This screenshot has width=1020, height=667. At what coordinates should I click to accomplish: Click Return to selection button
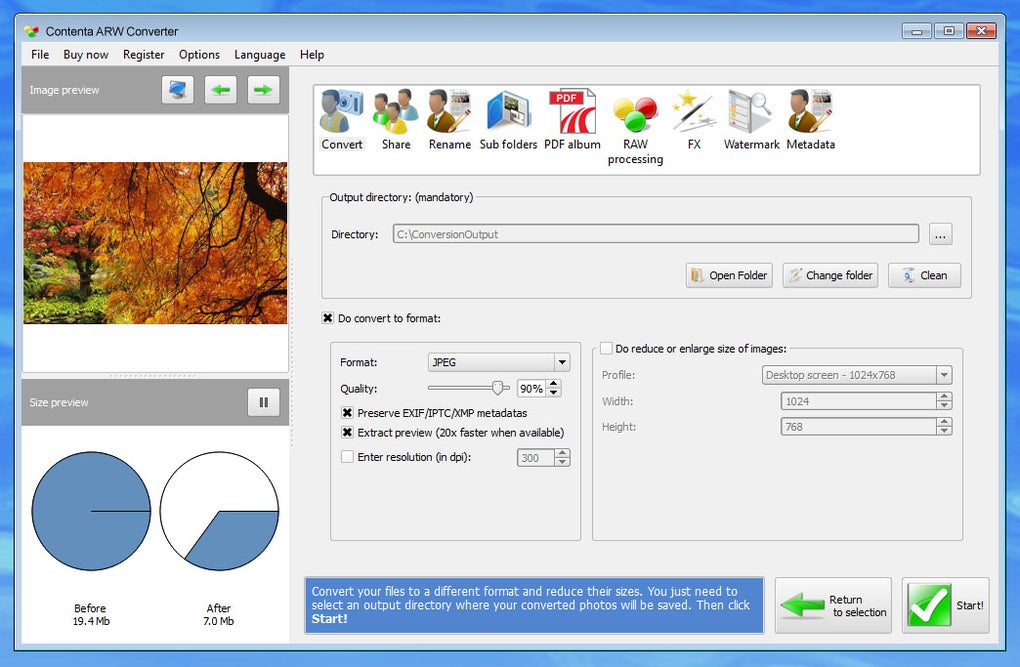(x=833, y=605)
